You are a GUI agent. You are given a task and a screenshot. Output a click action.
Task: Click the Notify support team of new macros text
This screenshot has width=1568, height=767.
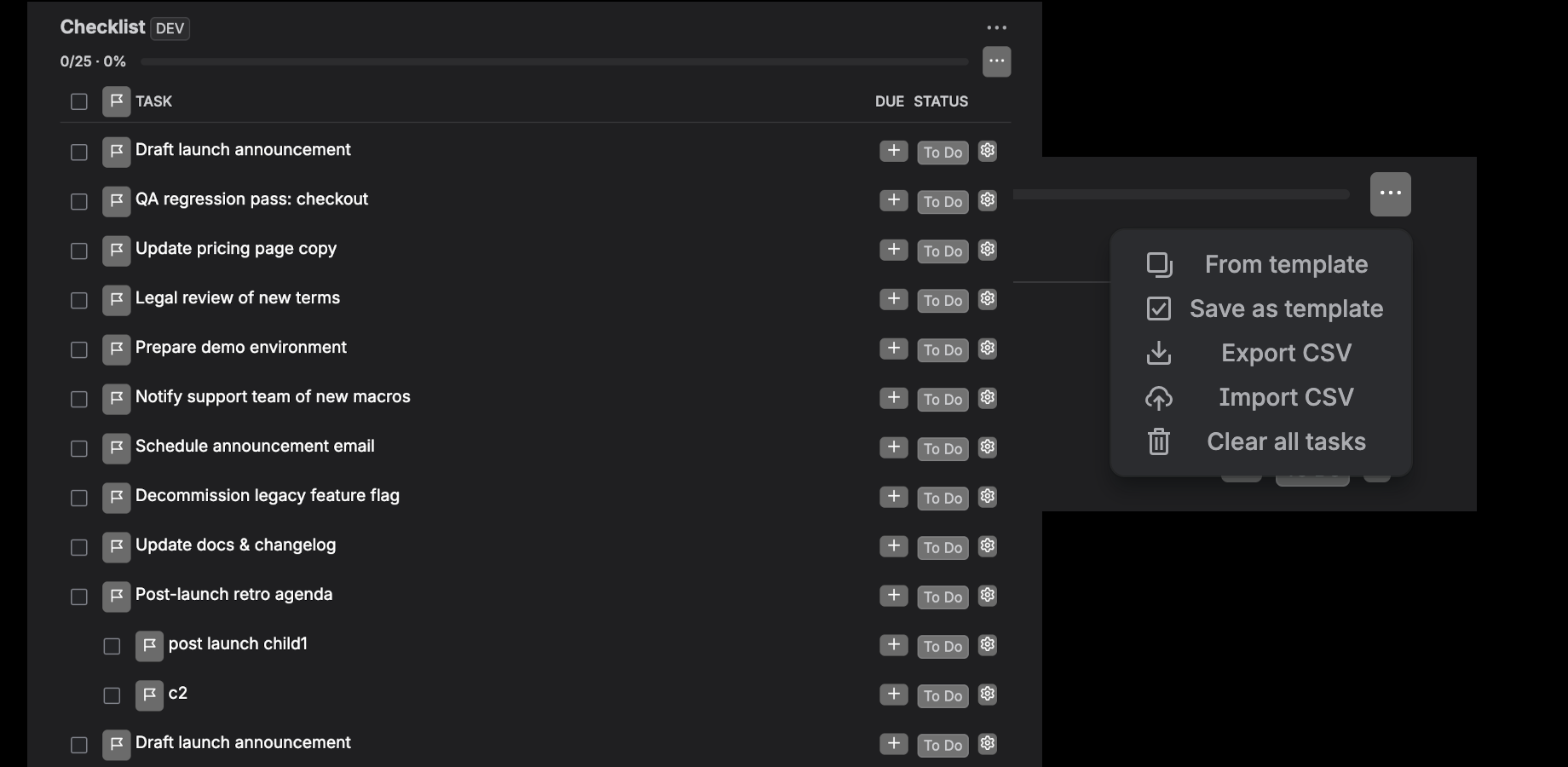click(x=273, y=396)
